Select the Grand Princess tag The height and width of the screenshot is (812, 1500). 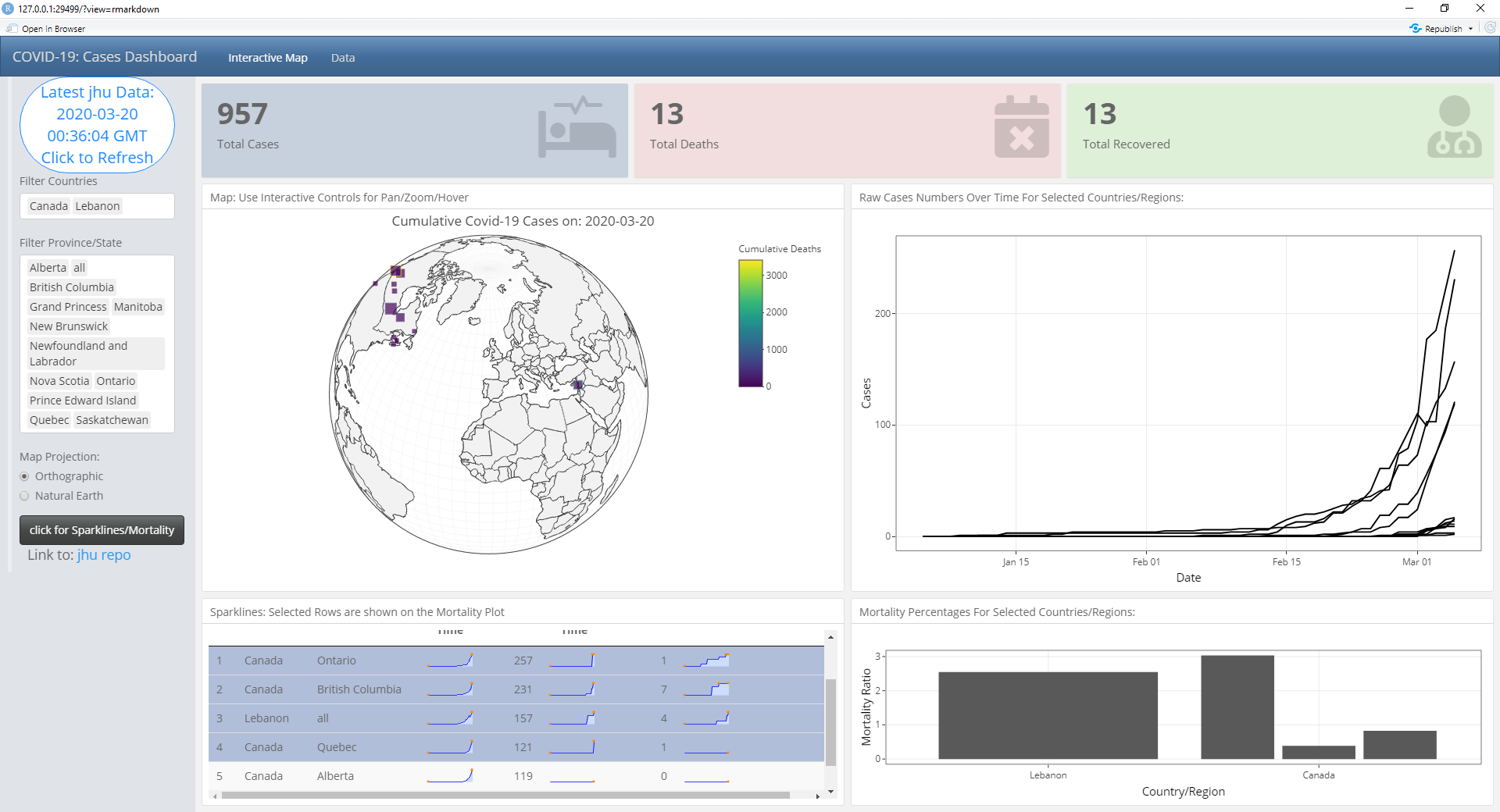pyautogui.click(x=68, y=307)
